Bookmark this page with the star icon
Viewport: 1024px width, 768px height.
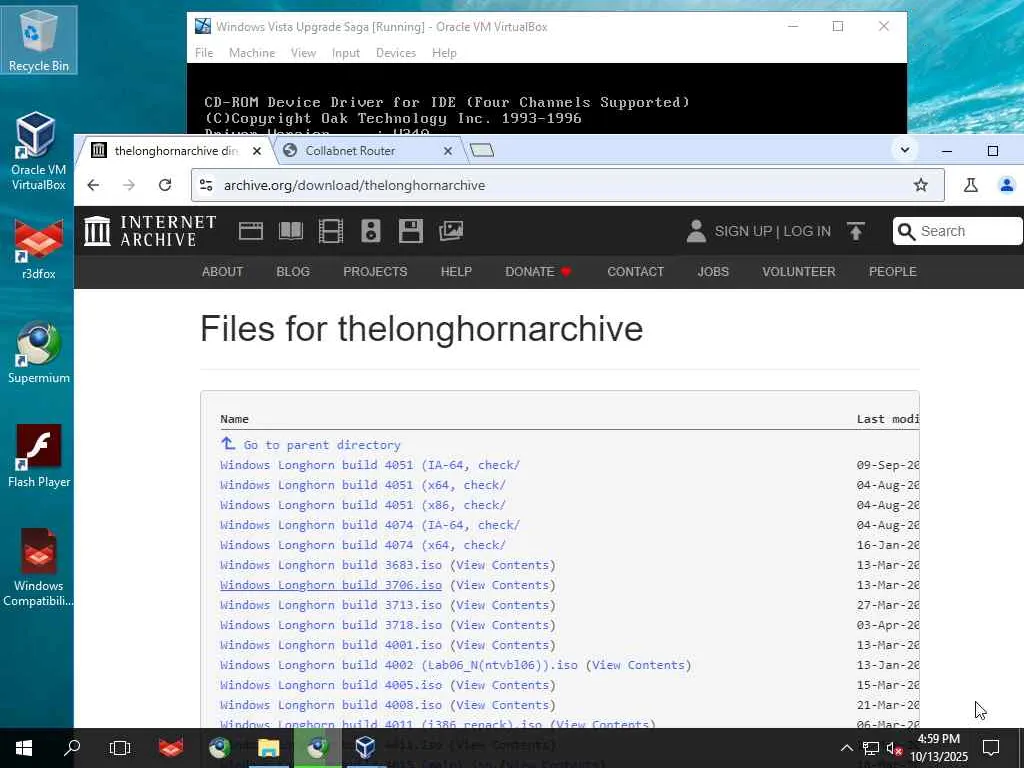[921, 185]
